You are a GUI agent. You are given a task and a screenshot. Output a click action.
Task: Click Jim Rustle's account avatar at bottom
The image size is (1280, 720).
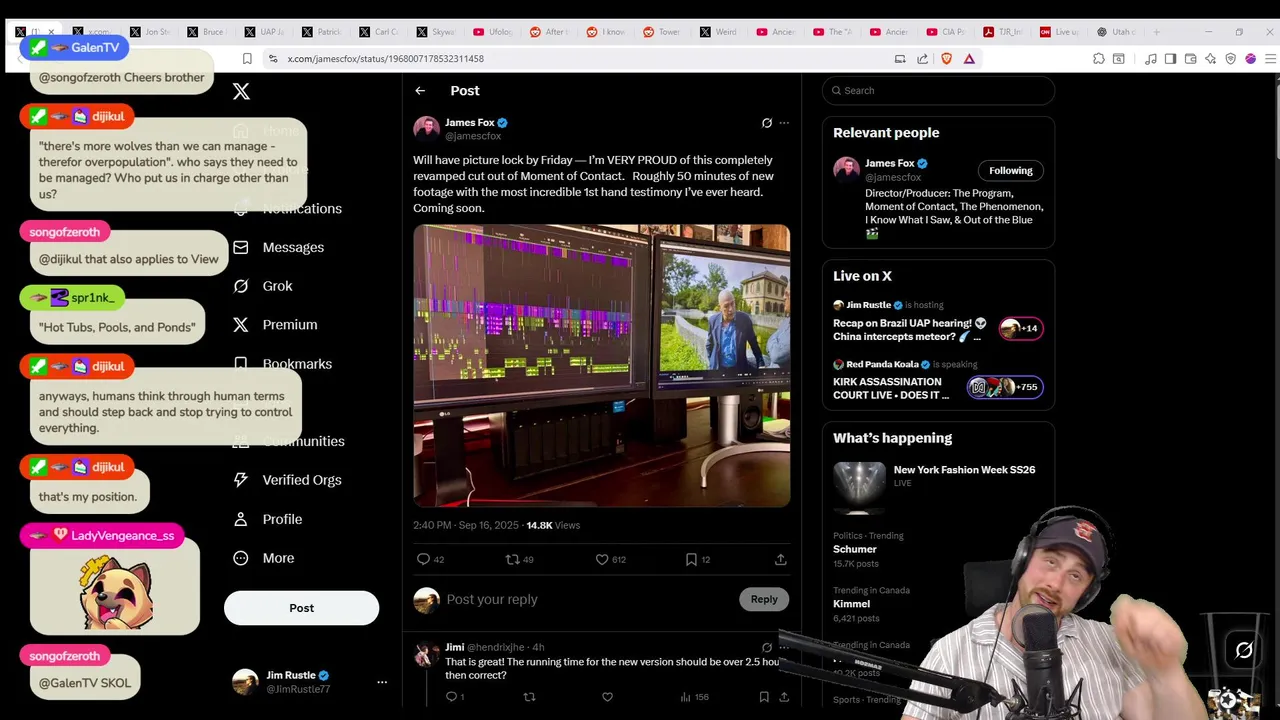245,682
